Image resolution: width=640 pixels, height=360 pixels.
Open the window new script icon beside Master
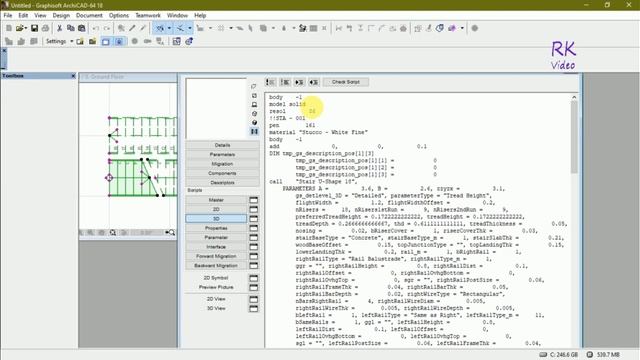pos(253,200)
